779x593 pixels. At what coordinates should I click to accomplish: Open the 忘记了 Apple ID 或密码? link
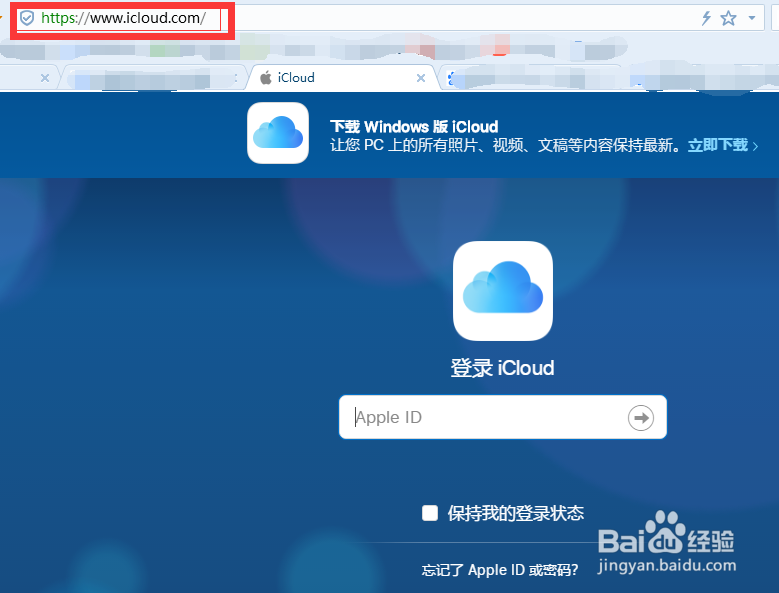coord(500,570)
